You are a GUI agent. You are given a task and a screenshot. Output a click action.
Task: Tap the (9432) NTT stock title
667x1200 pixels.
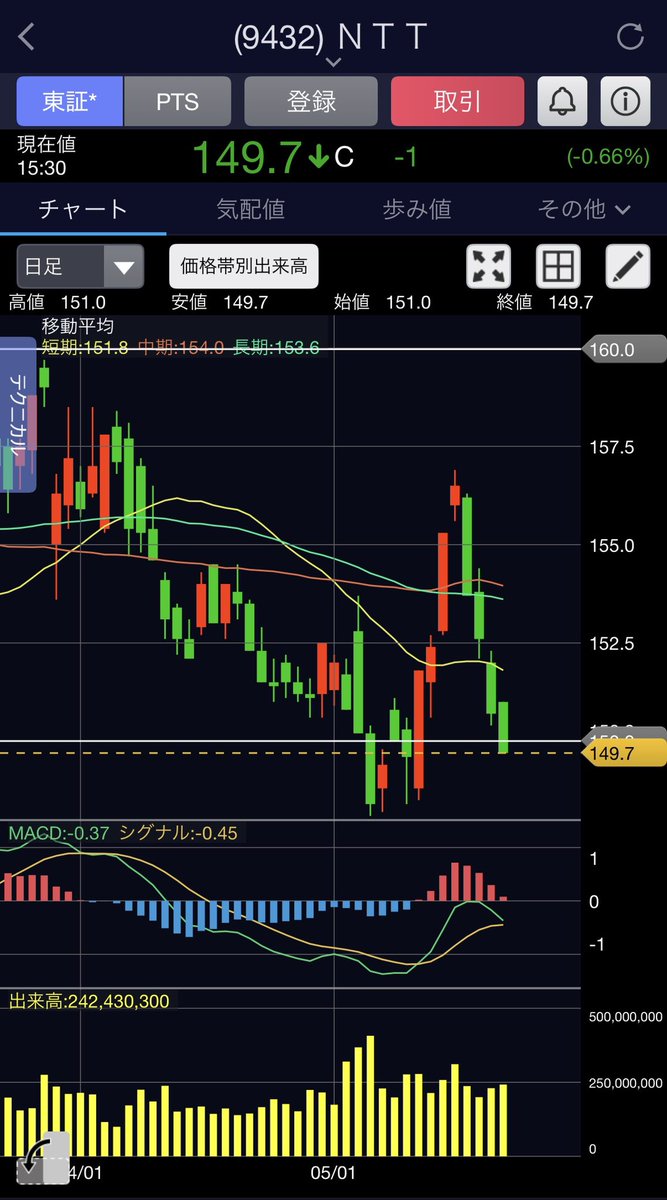pos(330,37)
